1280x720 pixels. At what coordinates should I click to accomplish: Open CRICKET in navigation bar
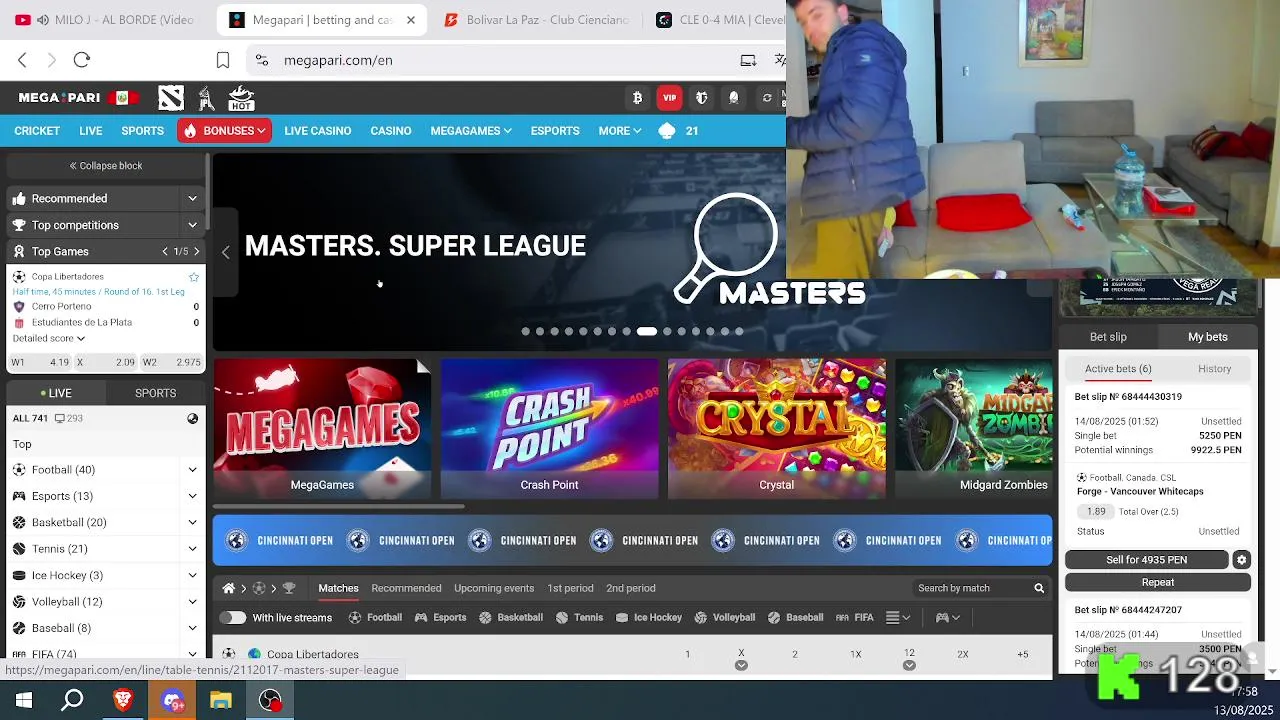coord(37,131)
